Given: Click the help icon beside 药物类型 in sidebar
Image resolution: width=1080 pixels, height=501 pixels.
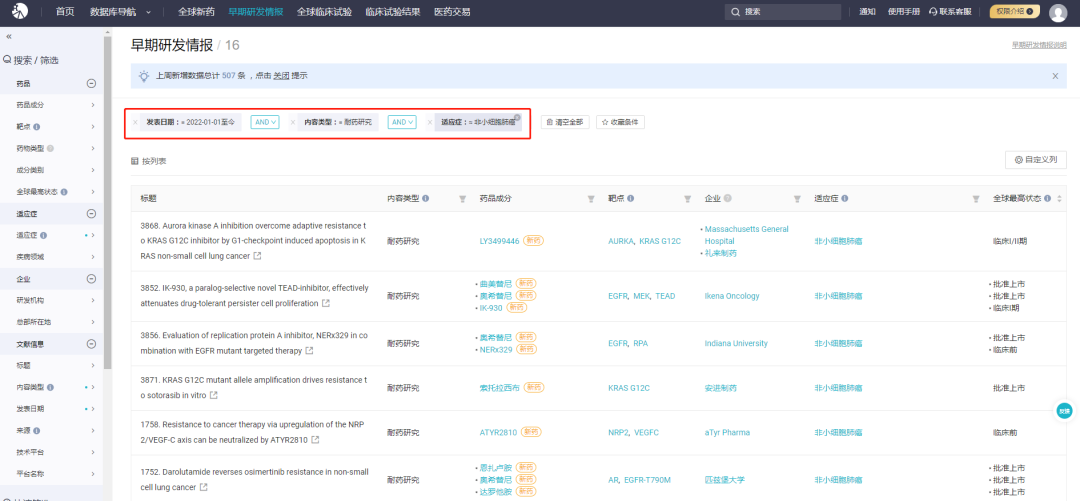Looking at the screenshot, I should [x=50, y=148].
